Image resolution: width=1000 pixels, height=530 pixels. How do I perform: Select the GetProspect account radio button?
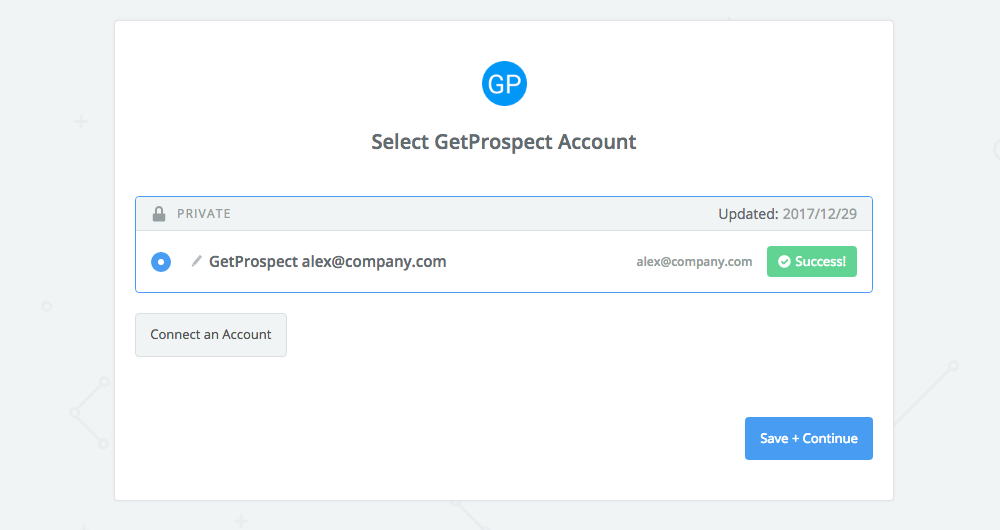(x=161, y=261)
